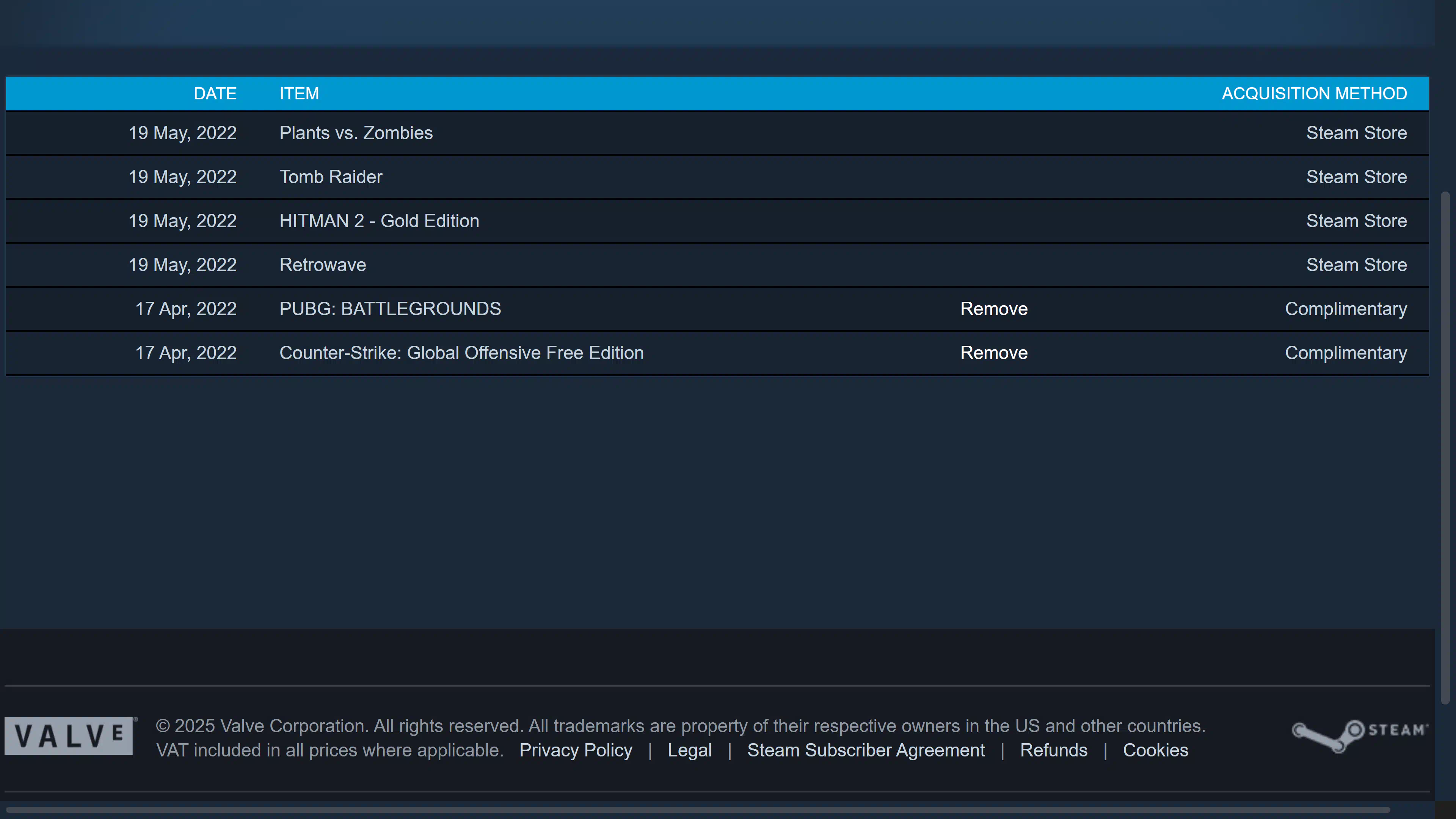Open the Legal link
This screenshot has height=819, width=1456.
(690, 750)
